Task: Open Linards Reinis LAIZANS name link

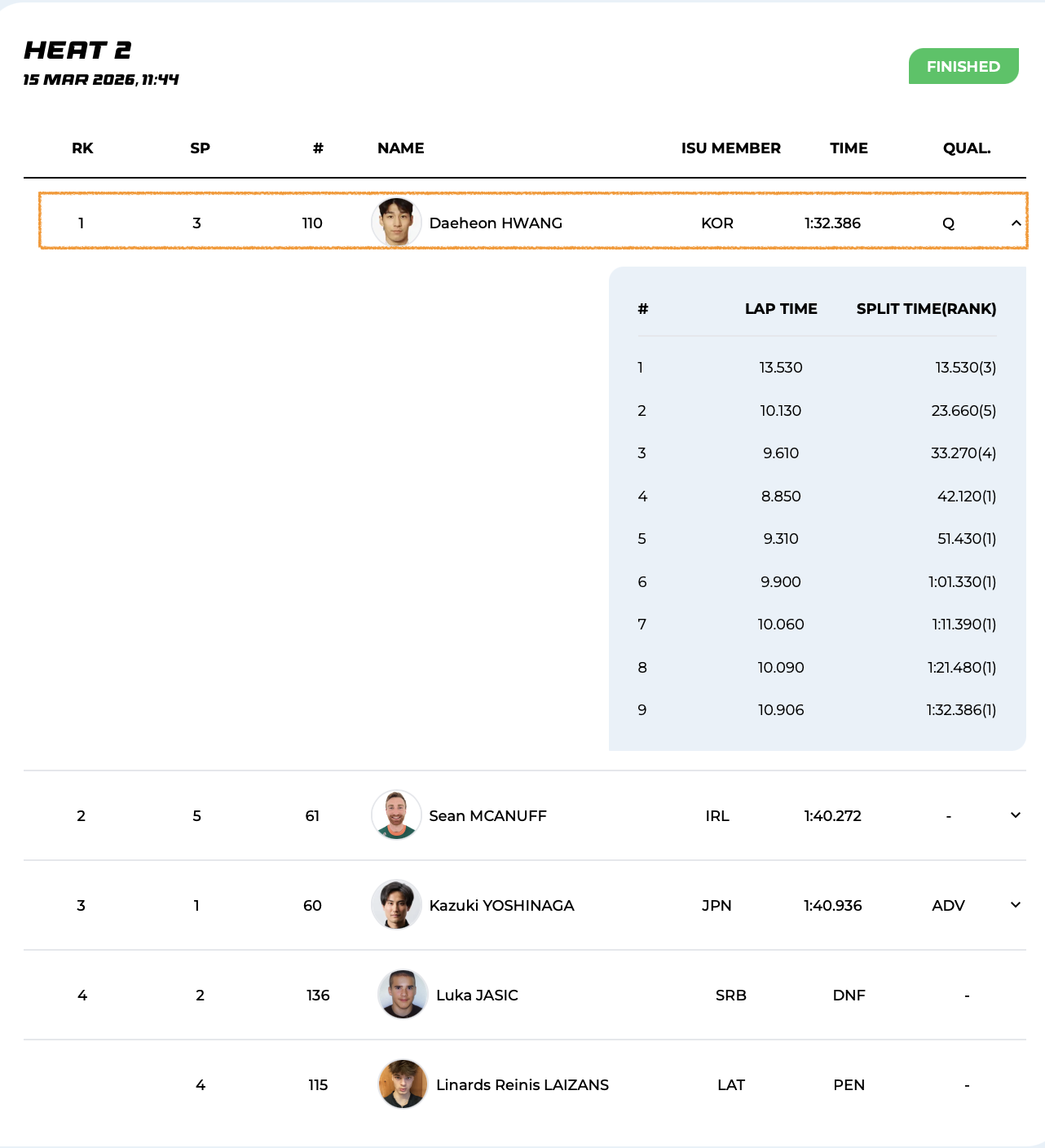Action: [522, 1085]
